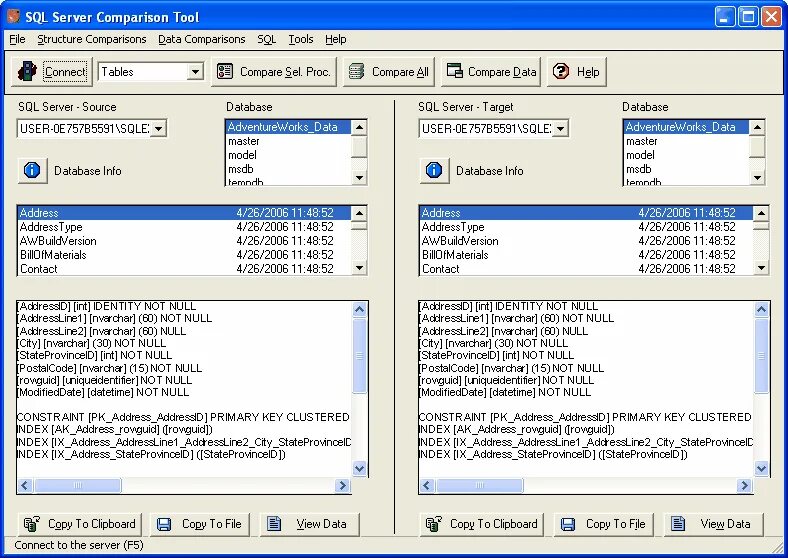788x558 pixels.
Task: Click source Copy To File label
Action: pos(212,524)
